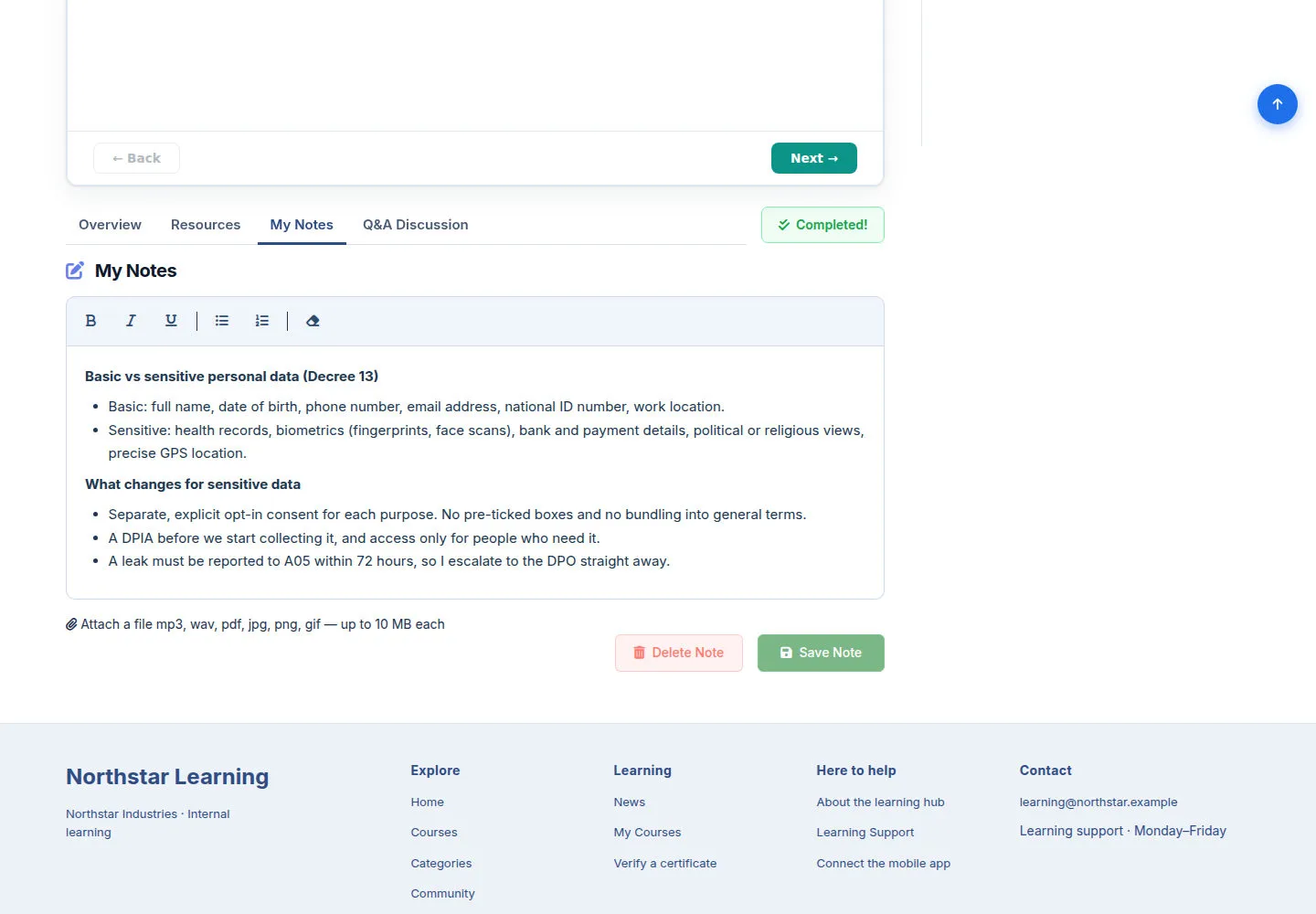Toggle underline formatting in notes toolbar
Screen dimensions: 1316x914
(171, 321)
